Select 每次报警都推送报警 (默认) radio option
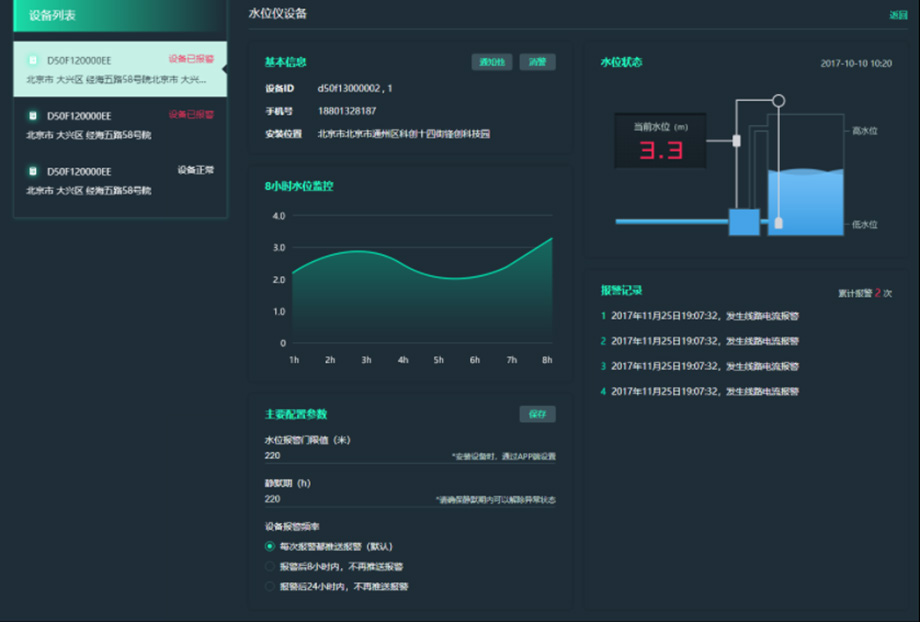This screenshot has width=920, height=622. 270,546
